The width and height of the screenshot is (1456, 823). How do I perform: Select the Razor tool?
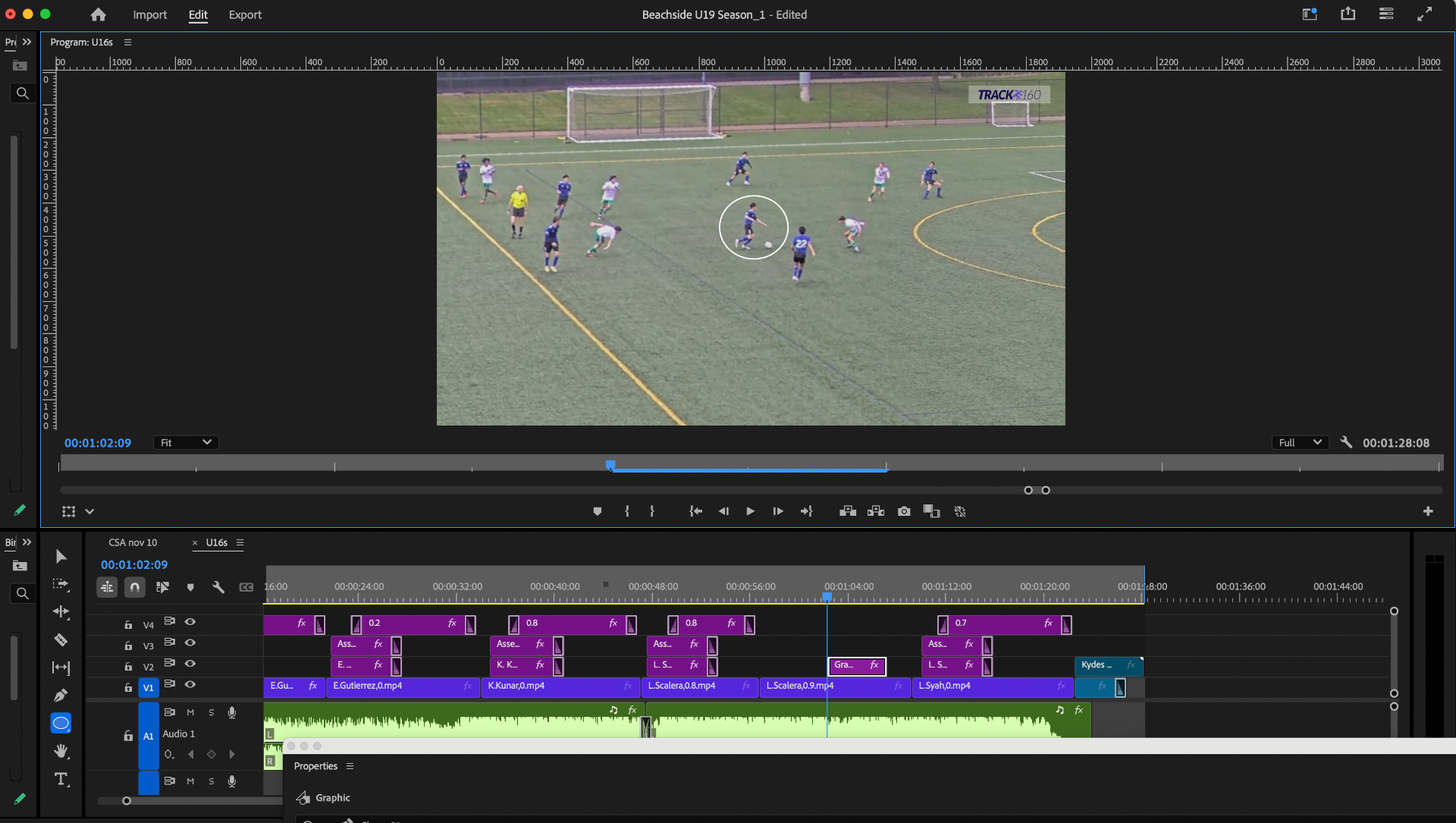coord(61,639)
